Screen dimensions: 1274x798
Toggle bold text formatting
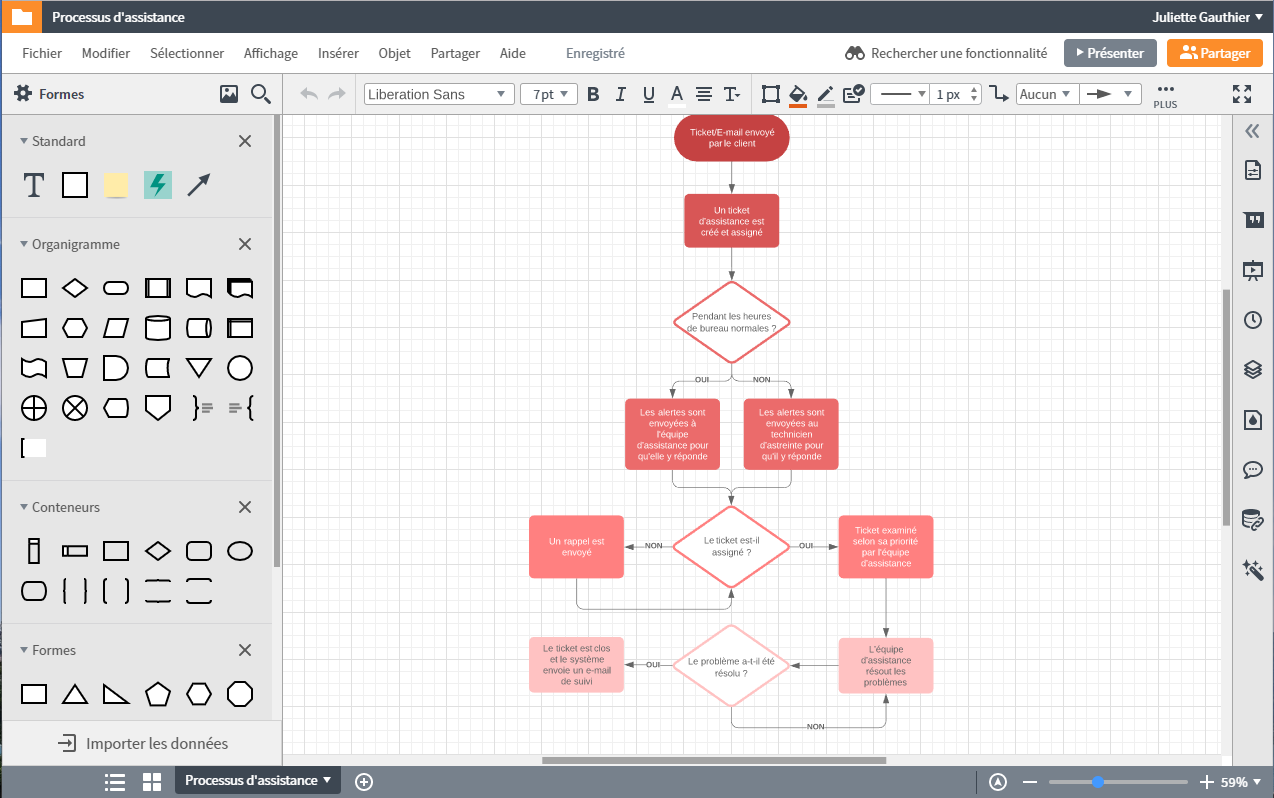(593, 94)
